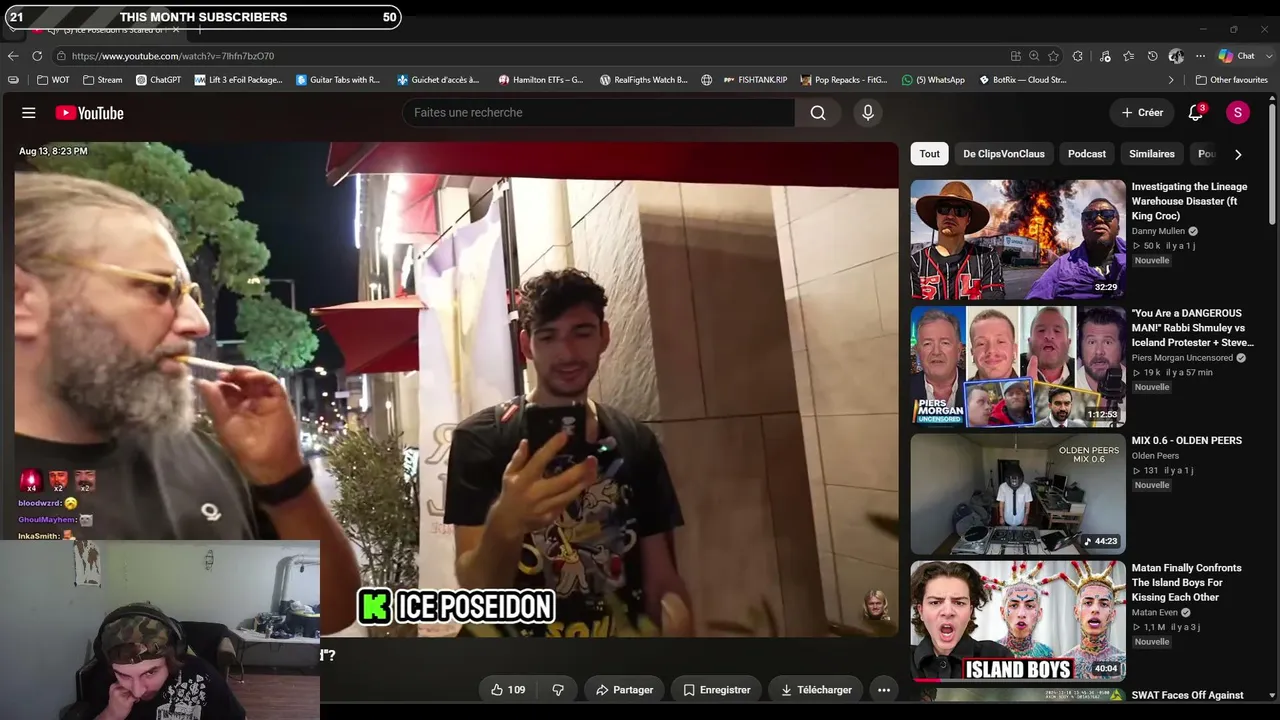Click the main video player to pause
The width and height of the screenshot is (1280, 720).
point(456,390)
